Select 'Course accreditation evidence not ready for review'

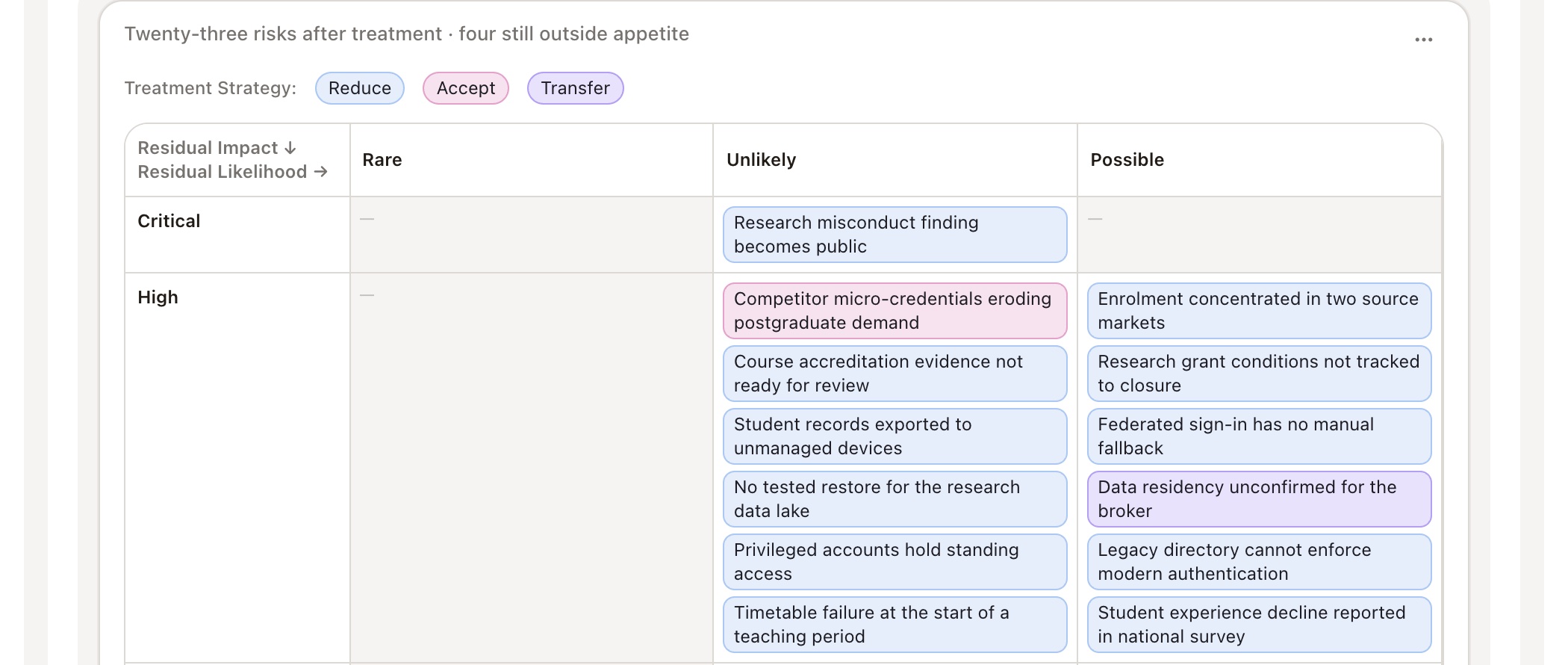895,374
